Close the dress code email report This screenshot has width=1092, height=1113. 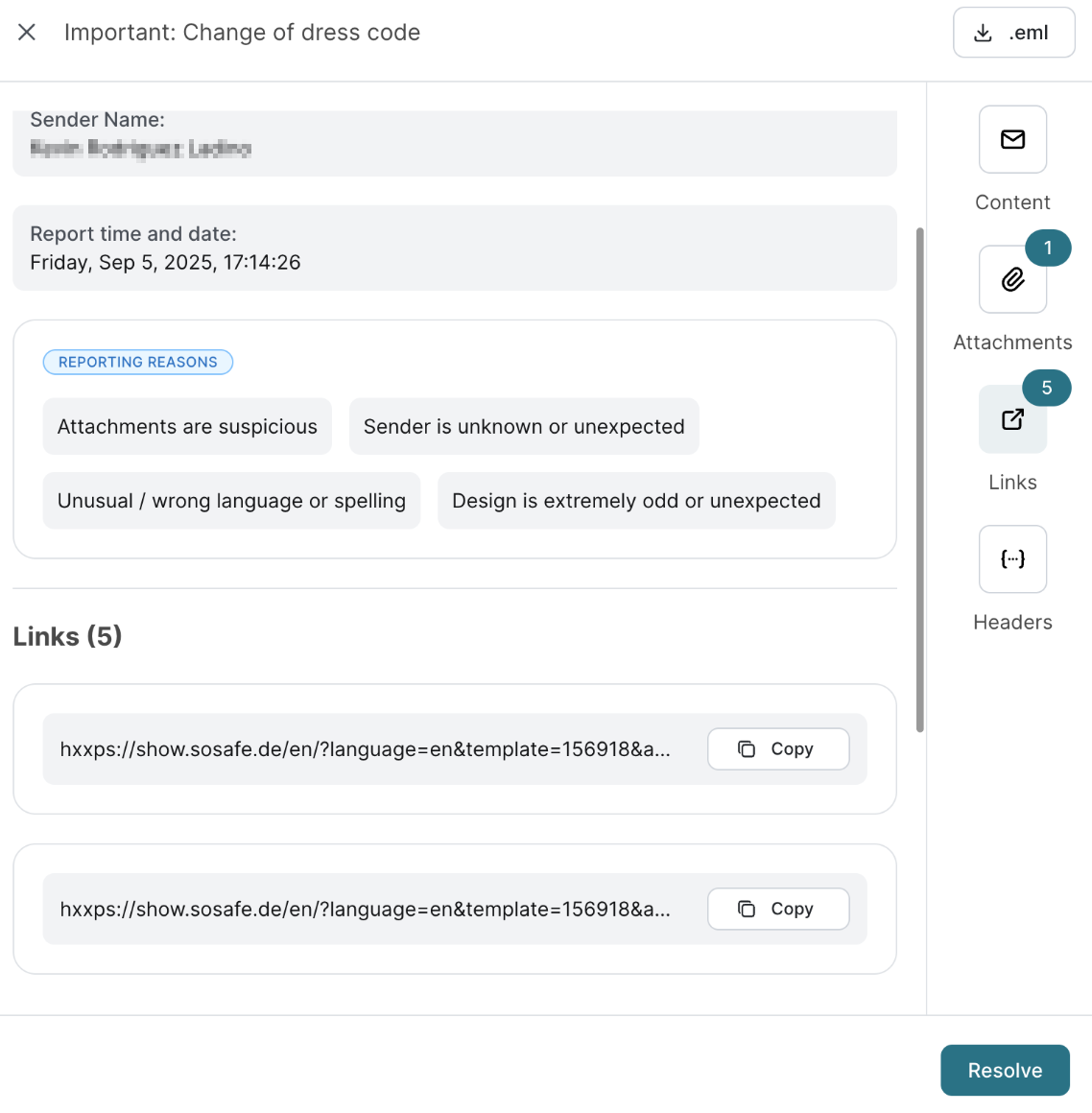pos(27,33)
